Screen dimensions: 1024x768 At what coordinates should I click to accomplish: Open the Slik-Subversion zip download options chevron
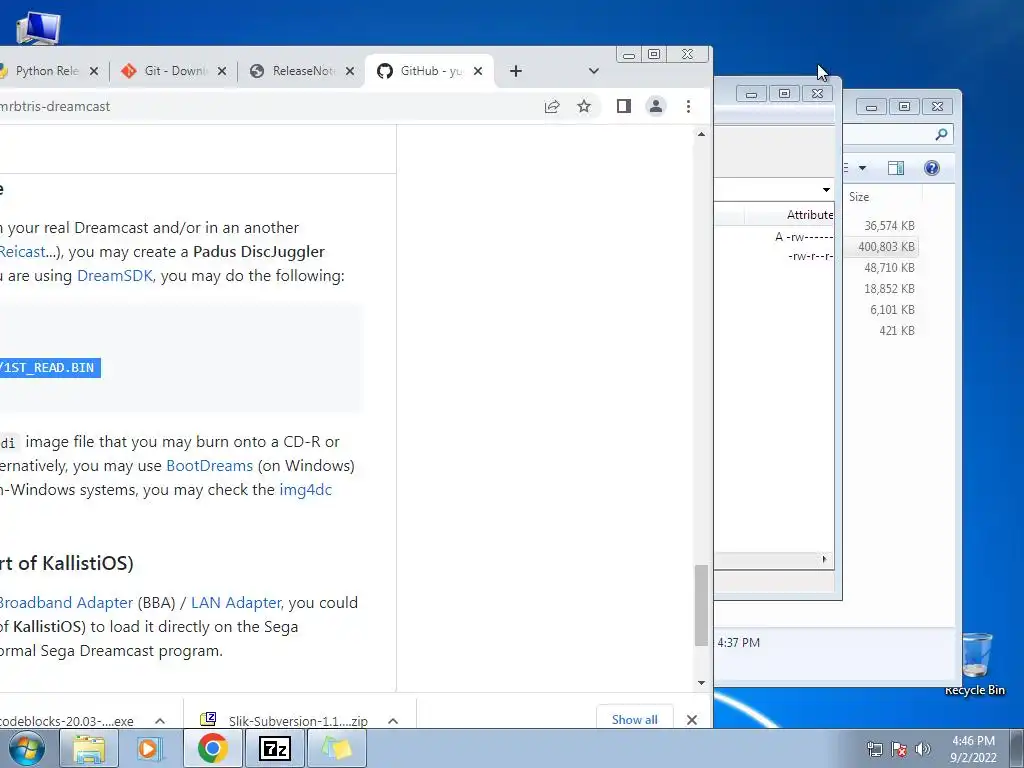pos(393,721)
